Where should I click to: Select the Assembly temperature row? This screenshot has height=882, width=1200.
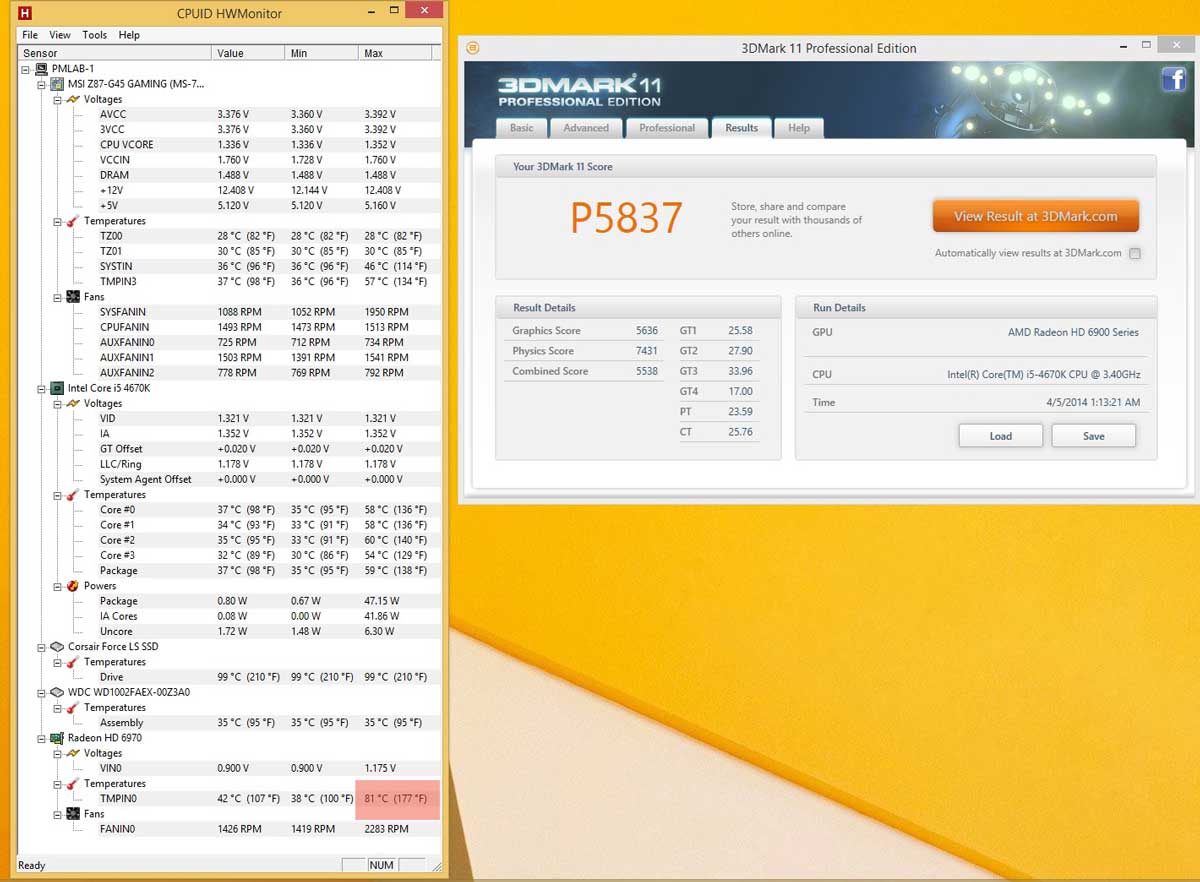pyautogui.click(x=230, y=723)
